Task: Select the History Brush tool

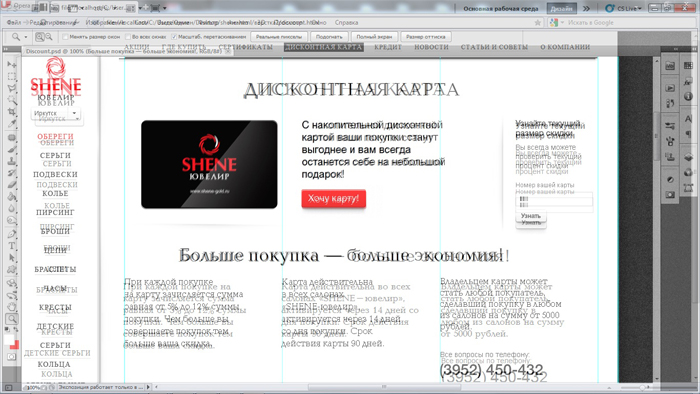Action: 12,173
